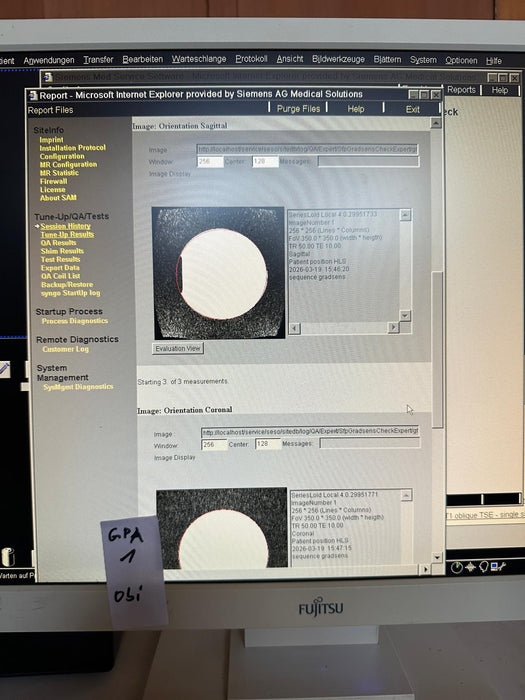Click the Window value field for the coronal image

(x=214, y=445)
